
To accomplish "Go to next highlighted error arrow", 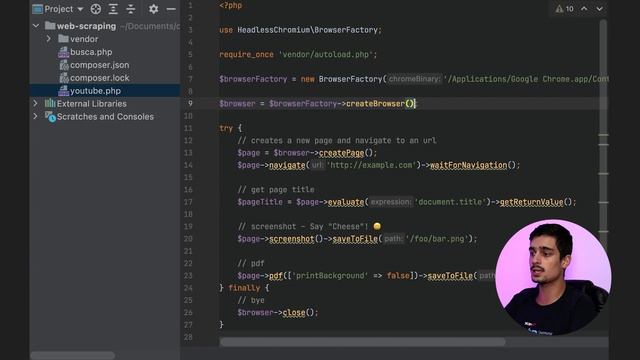I will click(599, 9).
